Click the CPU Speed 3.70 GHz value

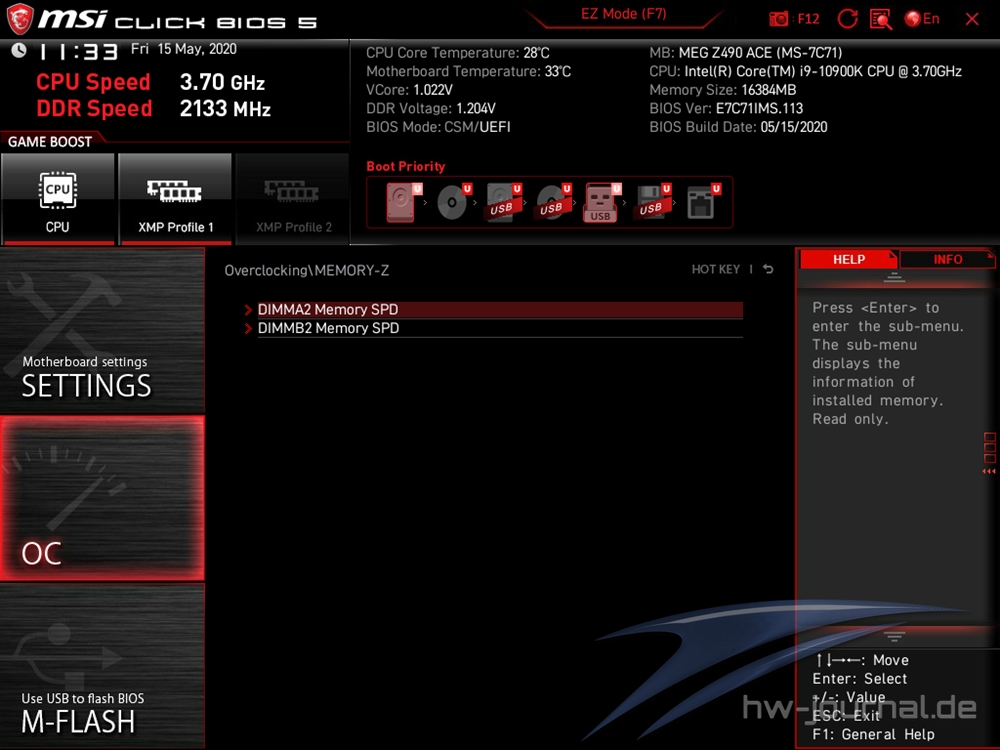click(222, 82)
